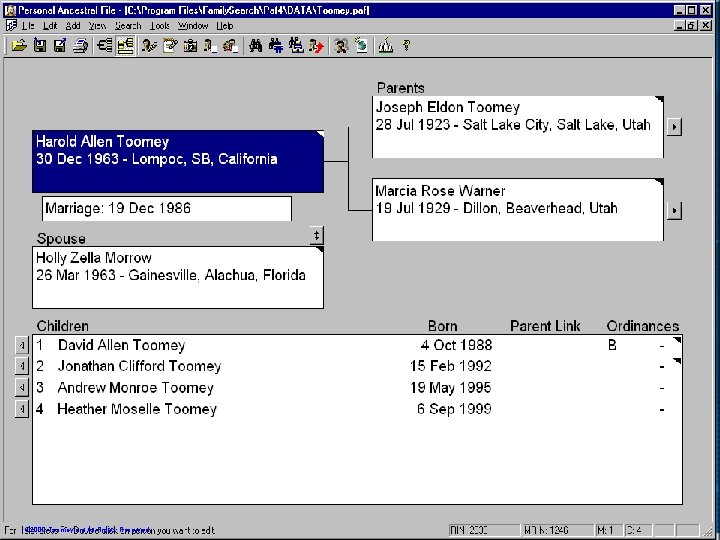Click the find in descendancy list icon
720x540 pixels.
(276, 45)
